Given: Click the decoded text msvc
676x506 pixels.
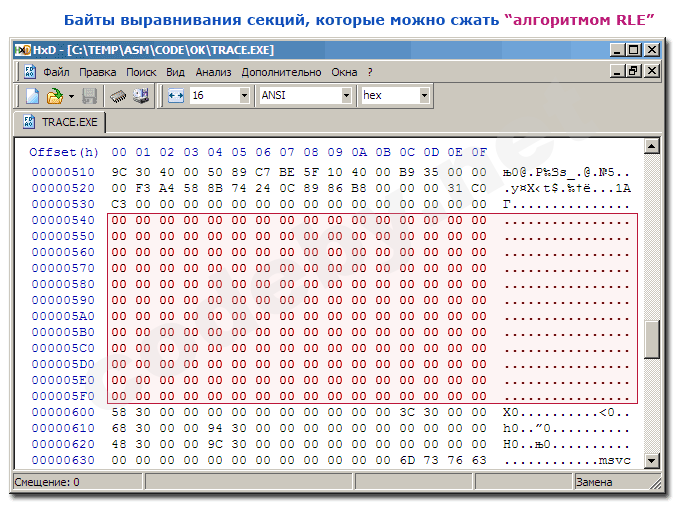Looking at the screenshot, I should click(614, 460).
